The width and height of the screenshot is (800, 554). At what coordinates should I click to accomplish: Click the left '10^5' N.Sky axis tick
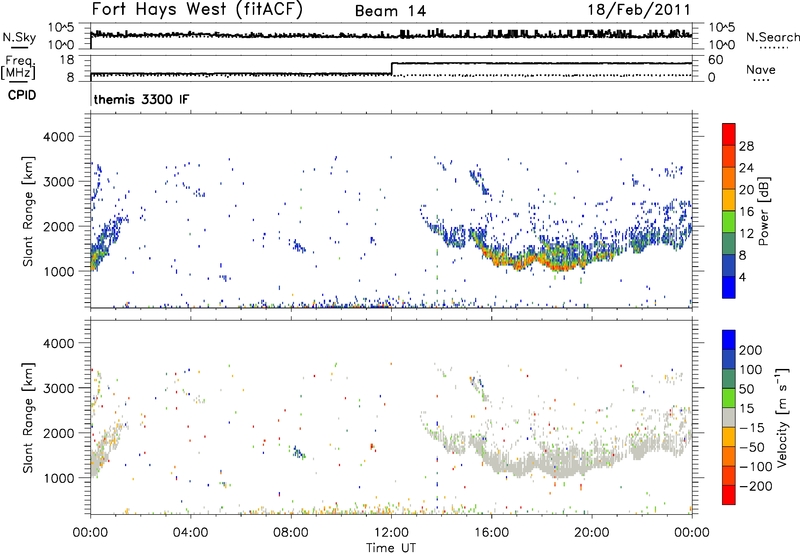tap(61, 27)
